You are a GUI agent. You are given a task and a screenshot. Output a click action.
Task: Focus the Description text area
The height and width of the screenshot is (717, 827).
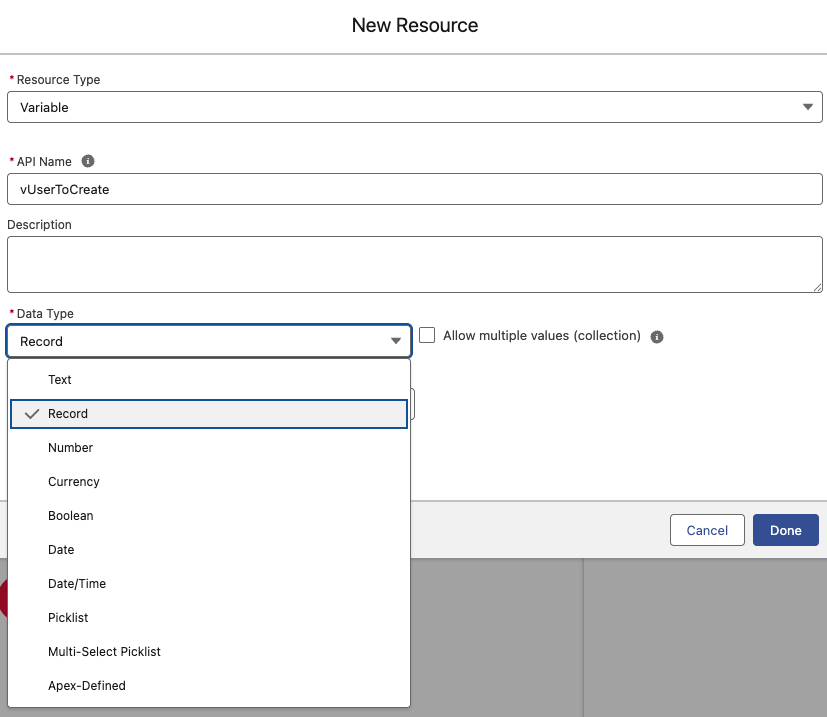point(414,265)
